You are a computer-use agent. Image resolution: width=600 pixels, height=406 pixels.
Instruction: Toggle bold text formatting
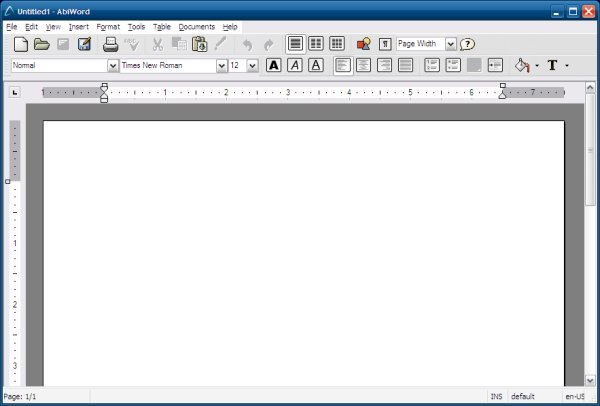274,65
